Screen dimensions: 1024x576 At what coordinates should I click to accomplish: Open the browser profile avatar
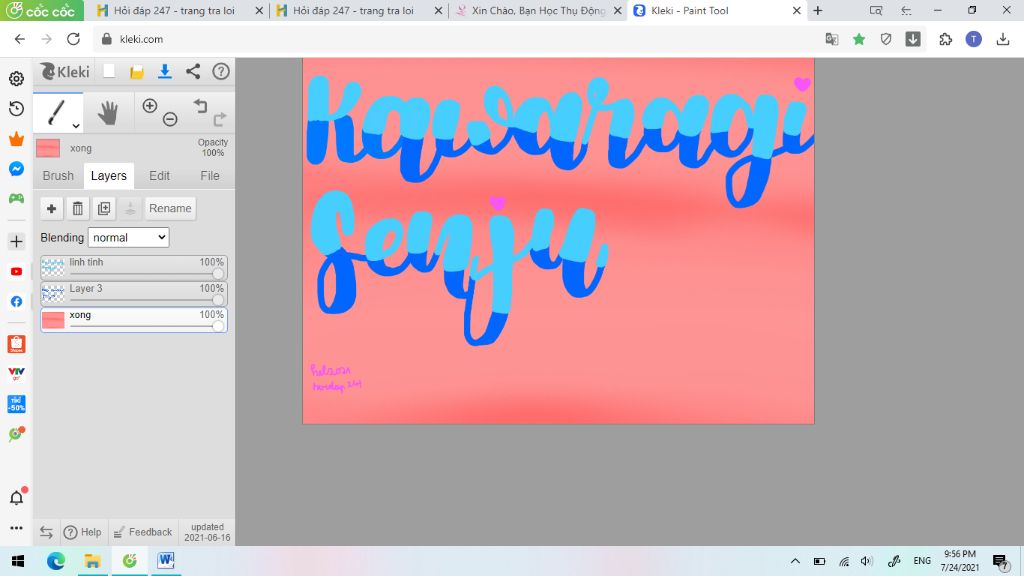pyautogui.click(x=974, y=39)
